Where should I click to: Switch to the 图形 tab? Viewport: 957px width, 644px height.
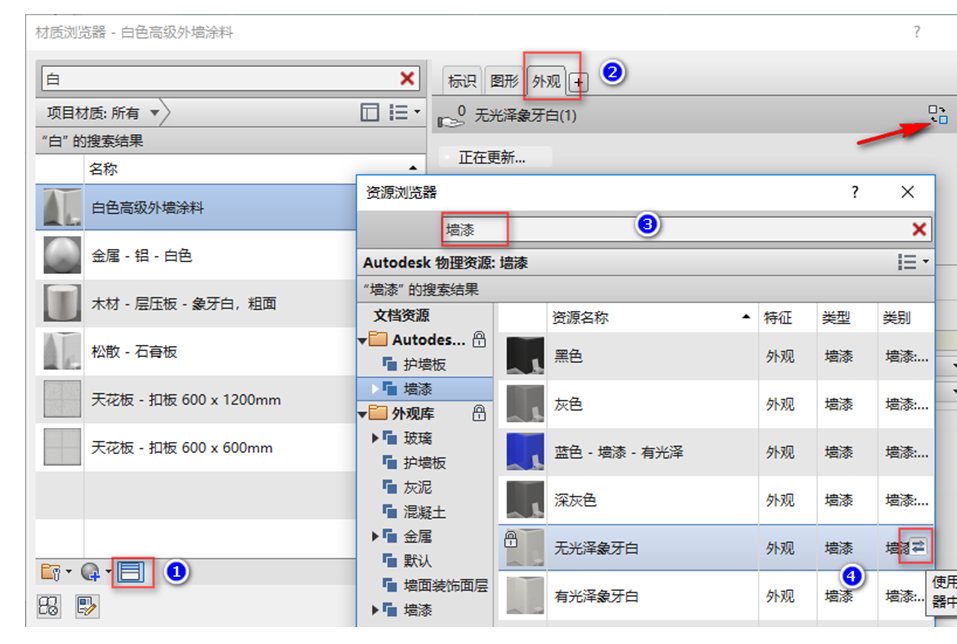click(x=504, y=80)
